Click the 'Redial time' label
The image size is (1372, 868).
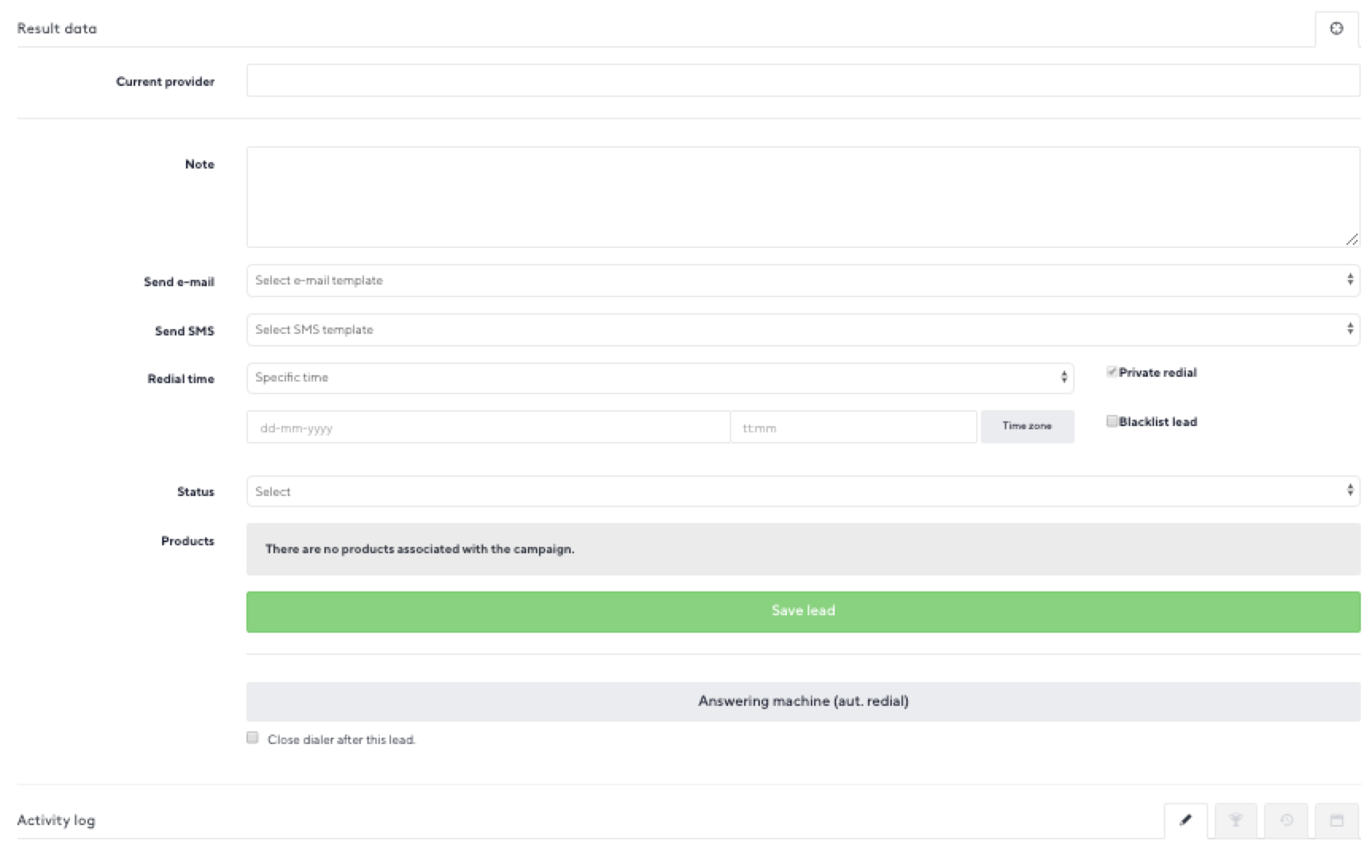pyautogui.click(x=181, y=379)
